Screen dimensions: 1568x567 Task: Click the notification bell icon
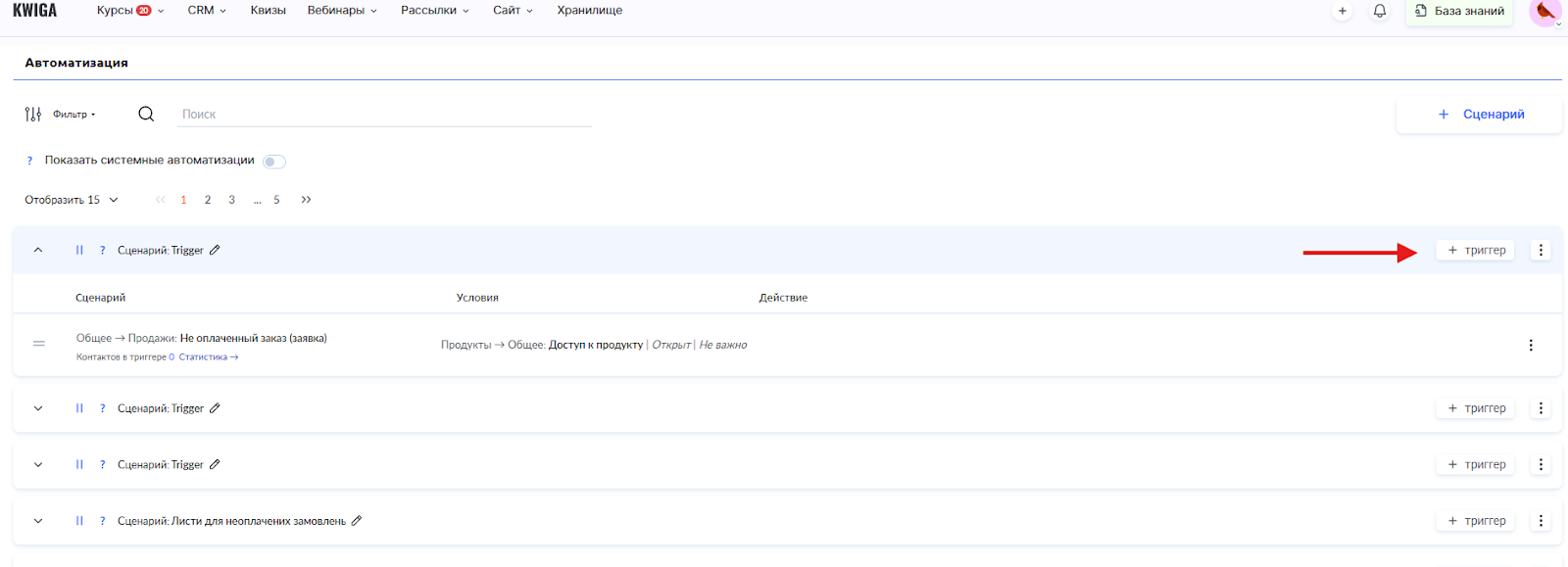tap(1379, 11)
